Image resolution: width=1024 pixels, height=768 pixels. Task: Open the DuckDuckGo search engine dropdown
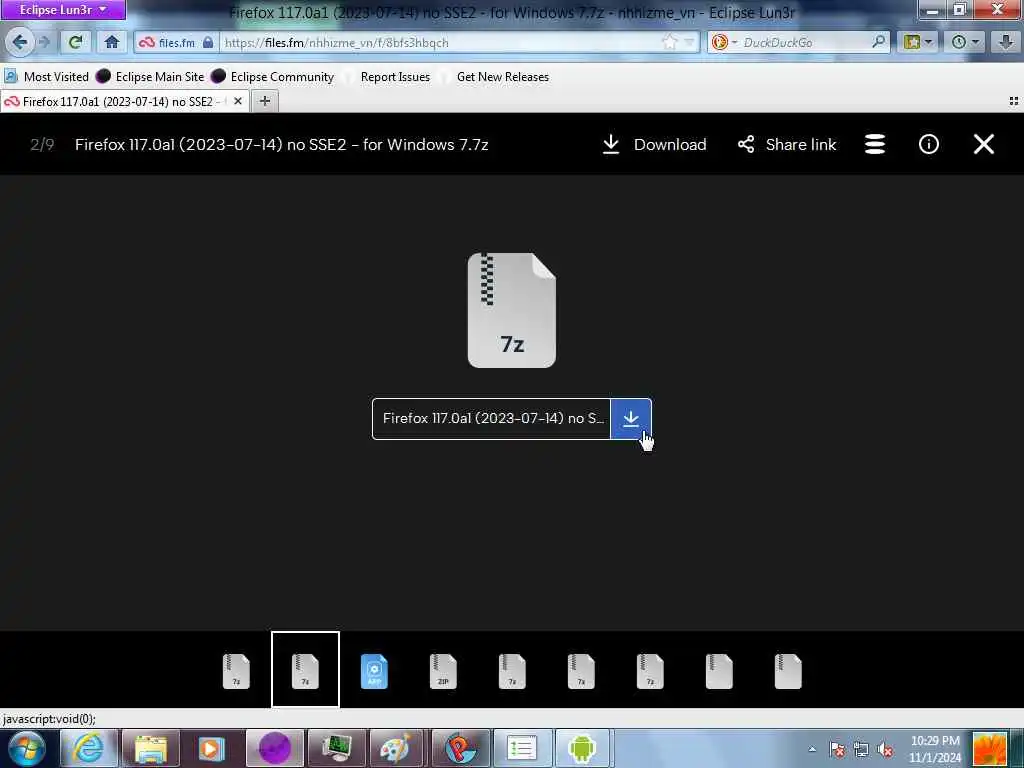pyautogui.click(x=724, y=42)
